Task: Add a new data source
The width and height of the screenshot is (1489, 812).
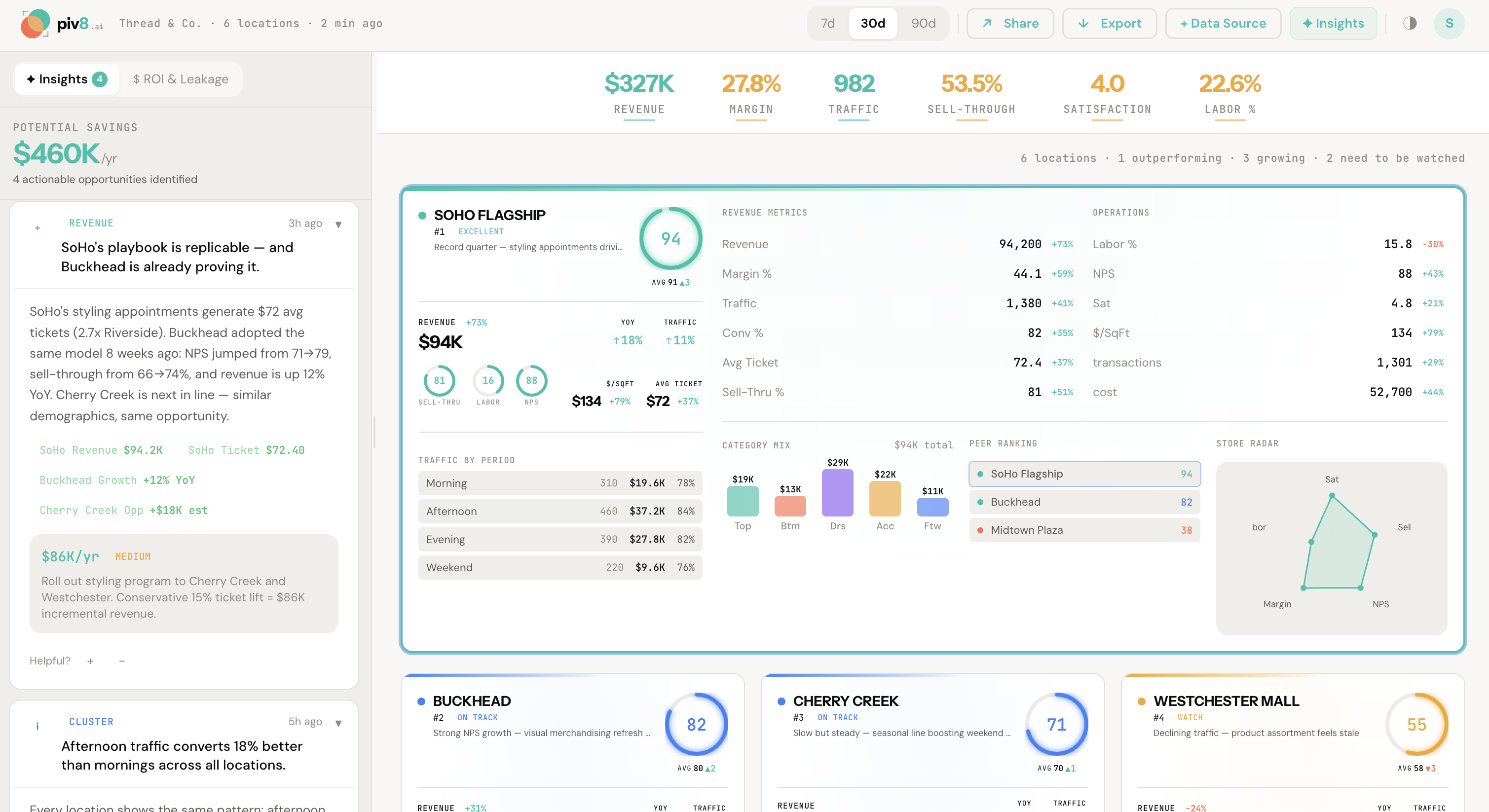Action: point(1223,23)
